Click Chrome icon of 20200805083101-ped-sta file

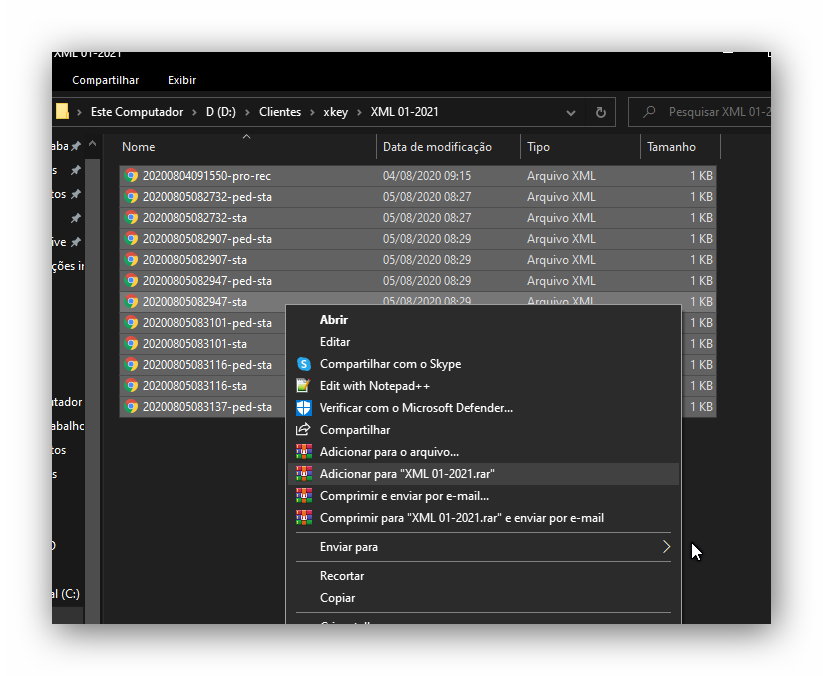tap(131, 323)
